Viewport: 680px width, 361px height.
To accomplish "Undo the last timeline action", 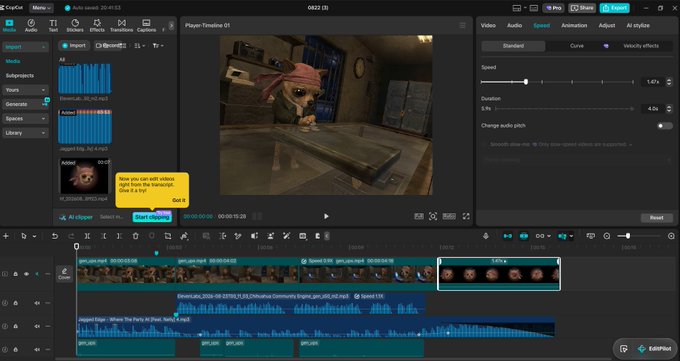I will pyautogui.click(x=55, y=236).
